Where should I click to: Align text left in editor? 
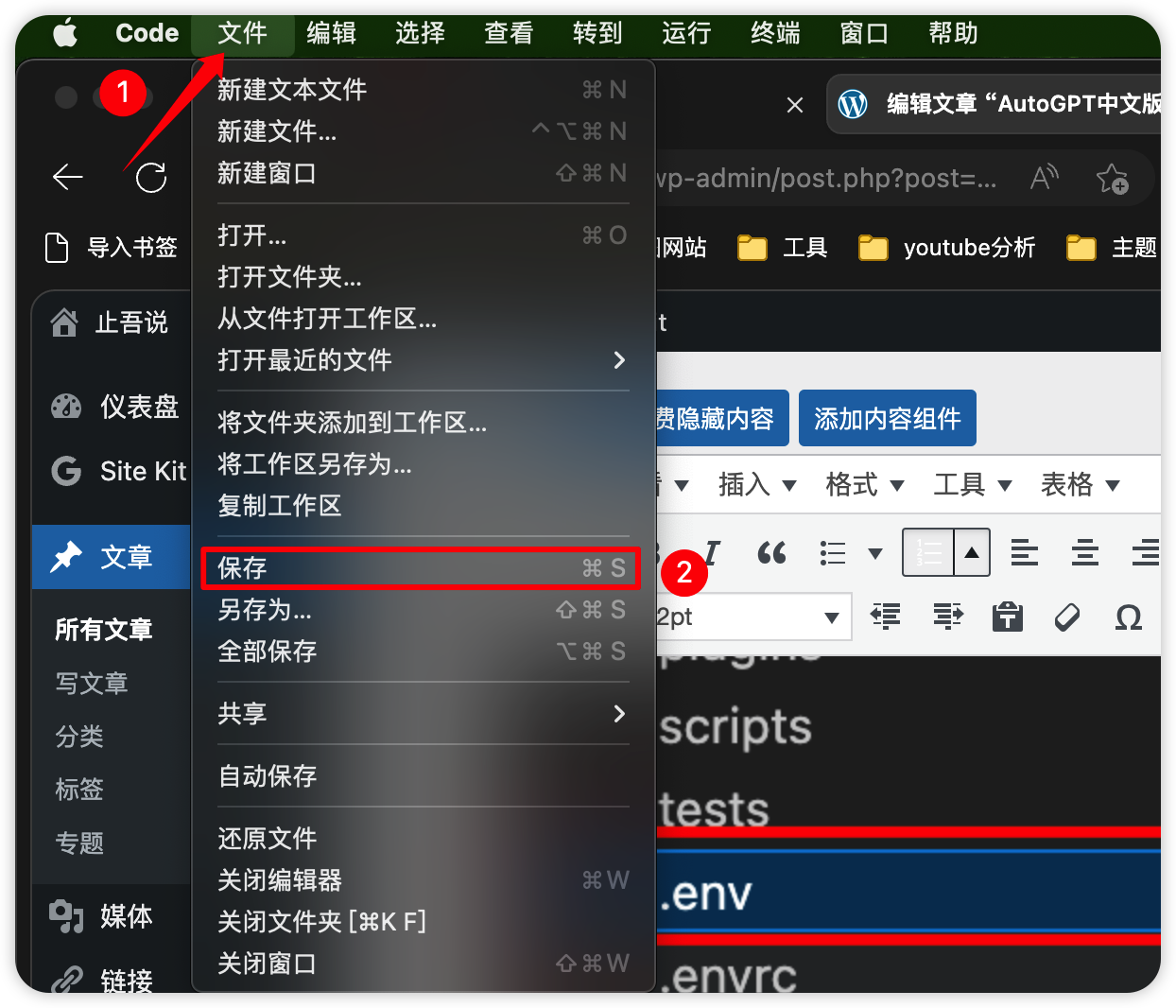click(1024, 552)
